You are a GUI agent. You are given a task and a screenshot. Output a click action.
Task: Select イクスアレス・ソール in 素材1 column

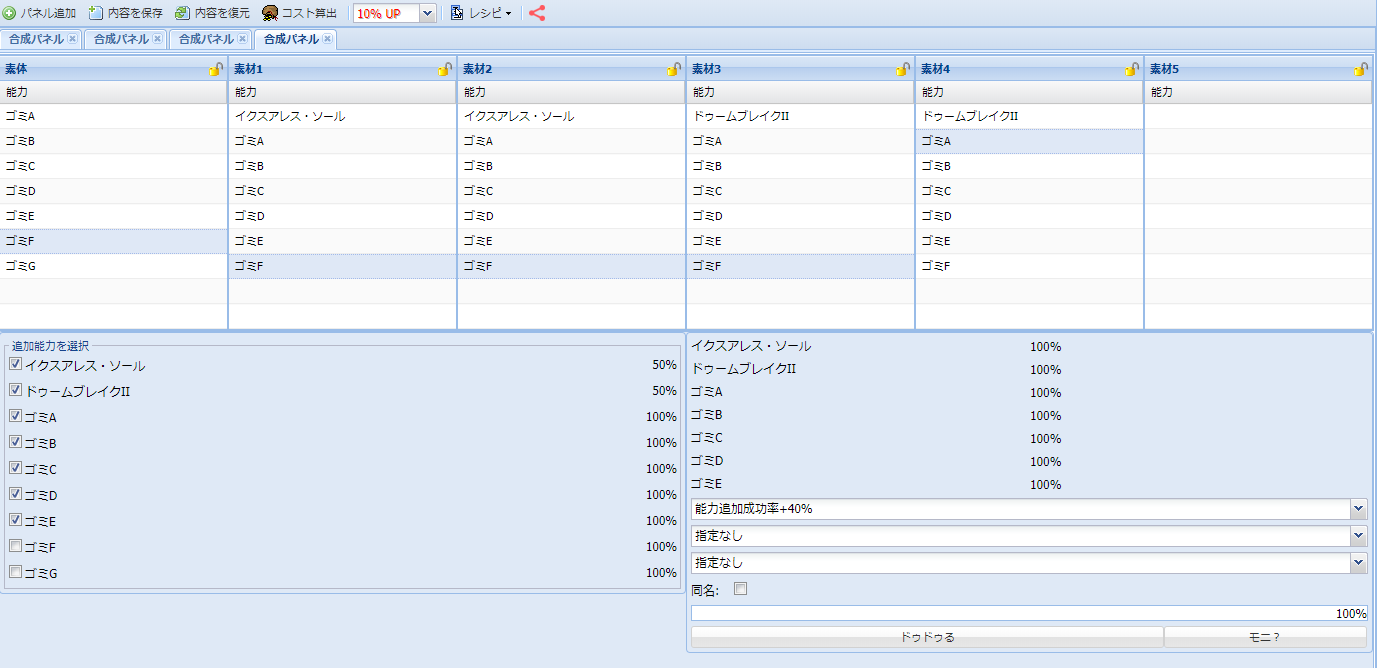coord(343,116)
